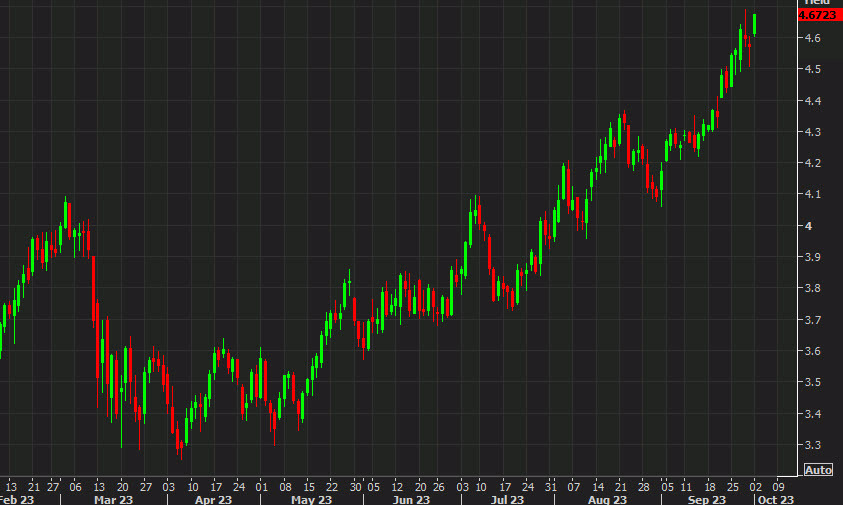Click the 08 date tick label

285,487
